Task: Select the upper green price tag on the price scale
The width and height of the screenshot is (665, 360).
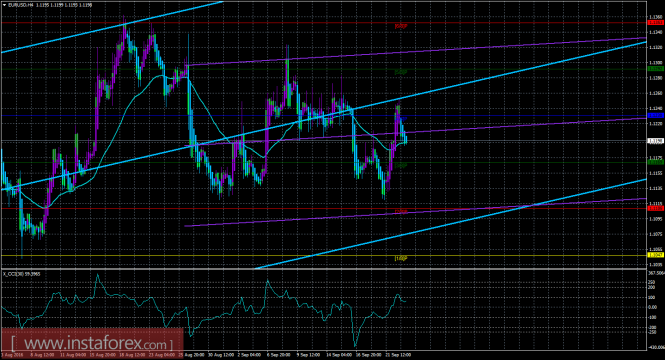Action: [x=656, y=69]
